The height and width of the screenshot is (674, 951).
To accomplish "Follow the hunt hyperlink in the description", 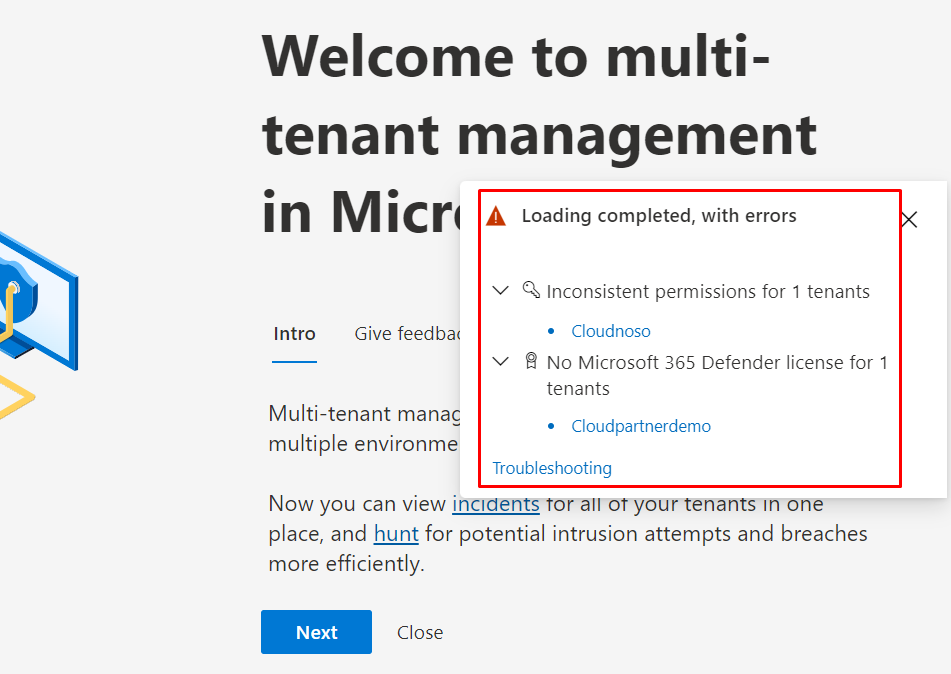I will coord(396,534).
